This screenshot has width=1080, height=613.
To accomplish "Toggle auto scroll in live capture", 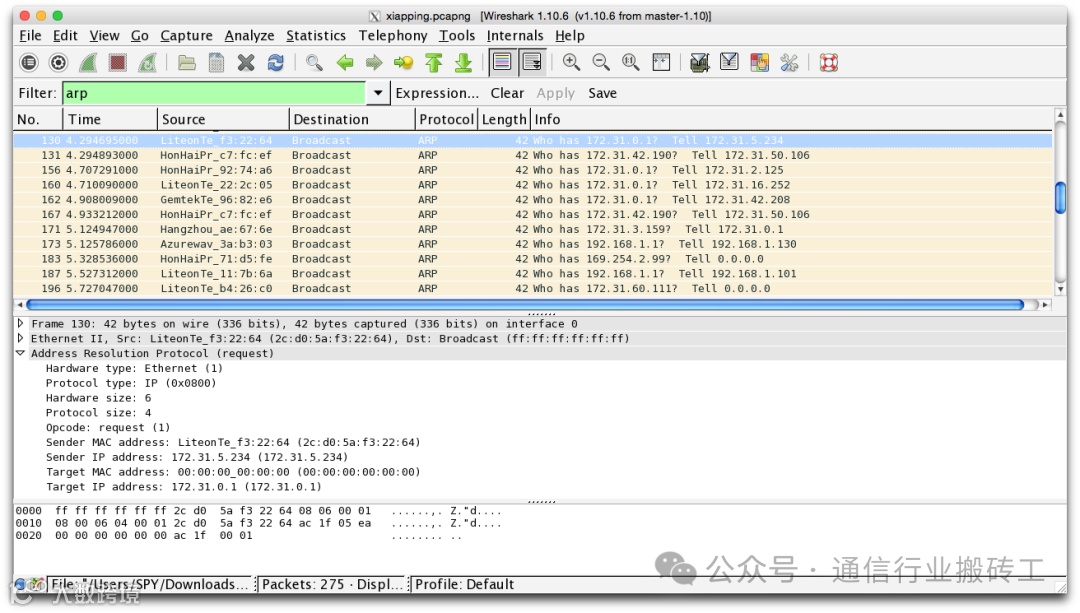I will pos(532,63).
